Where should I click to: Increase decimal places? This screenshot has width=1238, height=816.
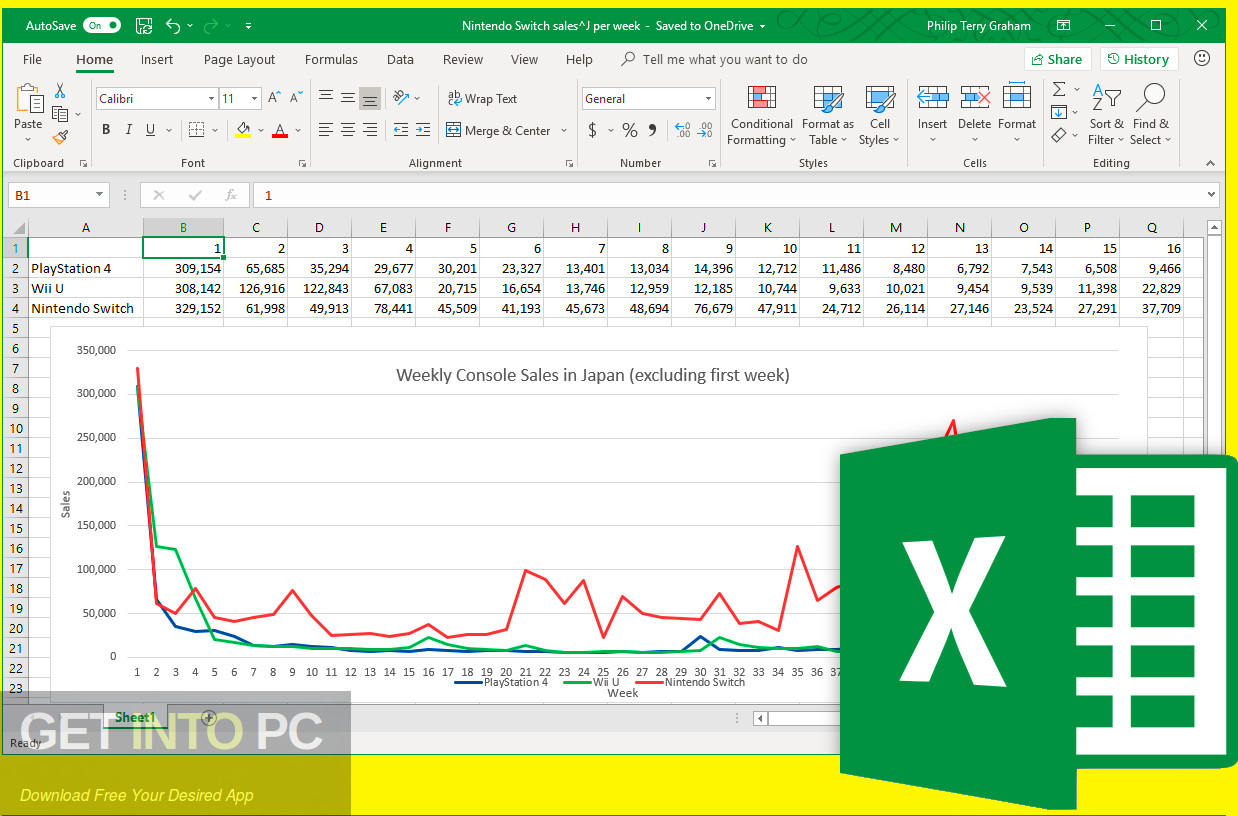pyautogui.click(x=683, y=130)
